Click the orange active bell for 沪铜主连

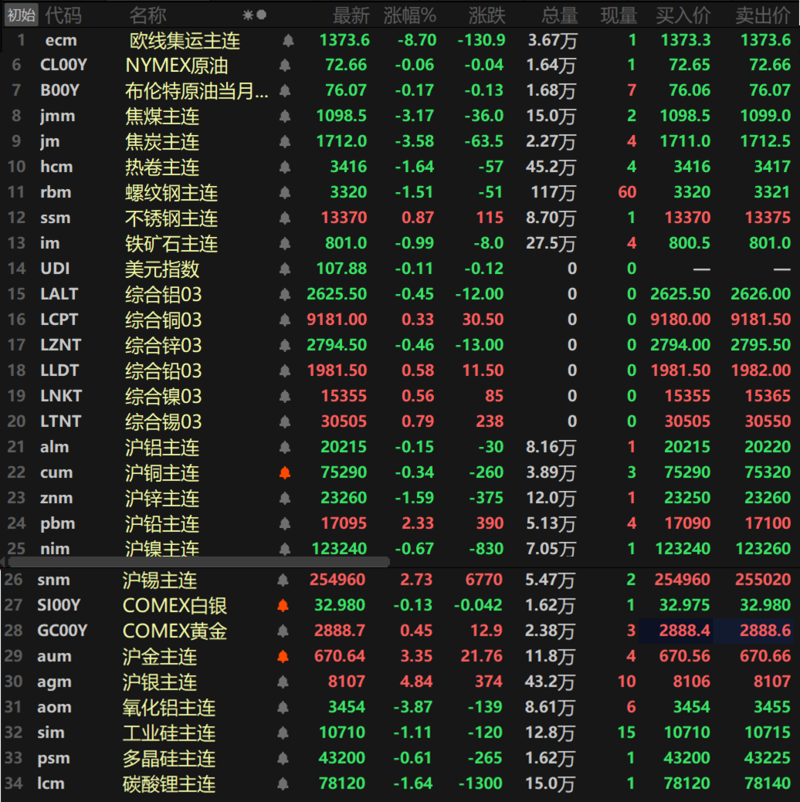[285, 473]
